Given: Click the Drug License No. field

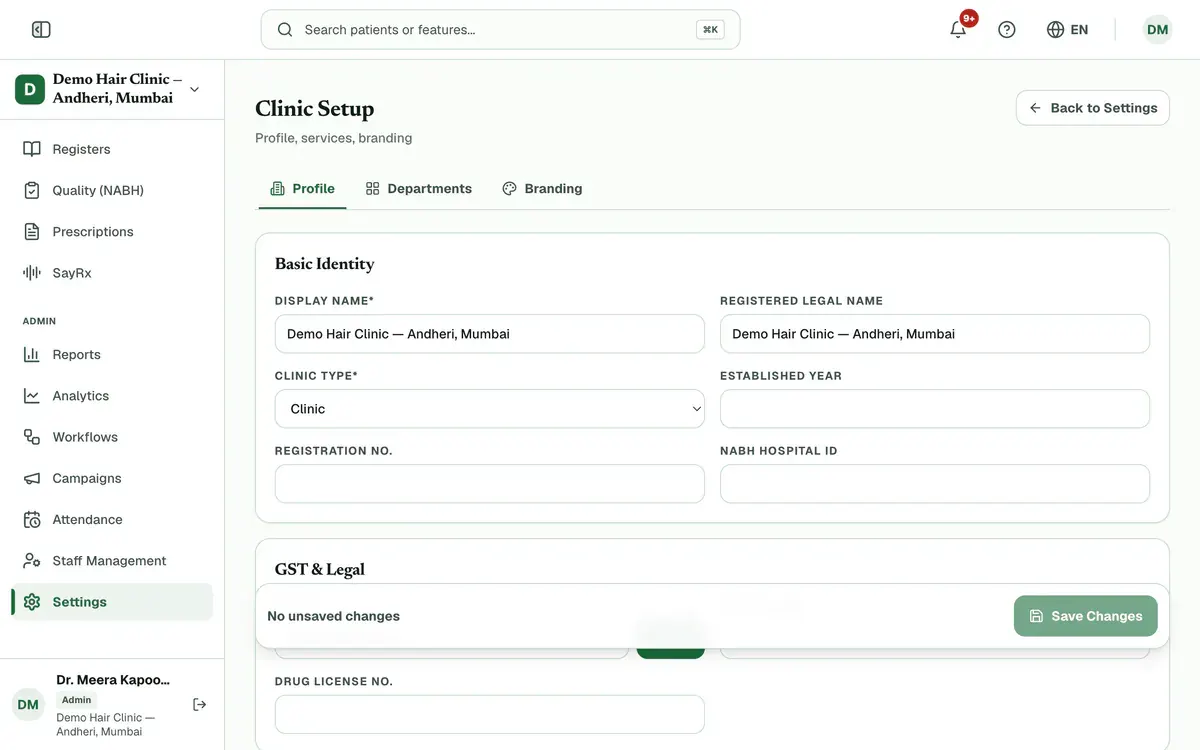Looking at the screenshot, I should point(490,715).
